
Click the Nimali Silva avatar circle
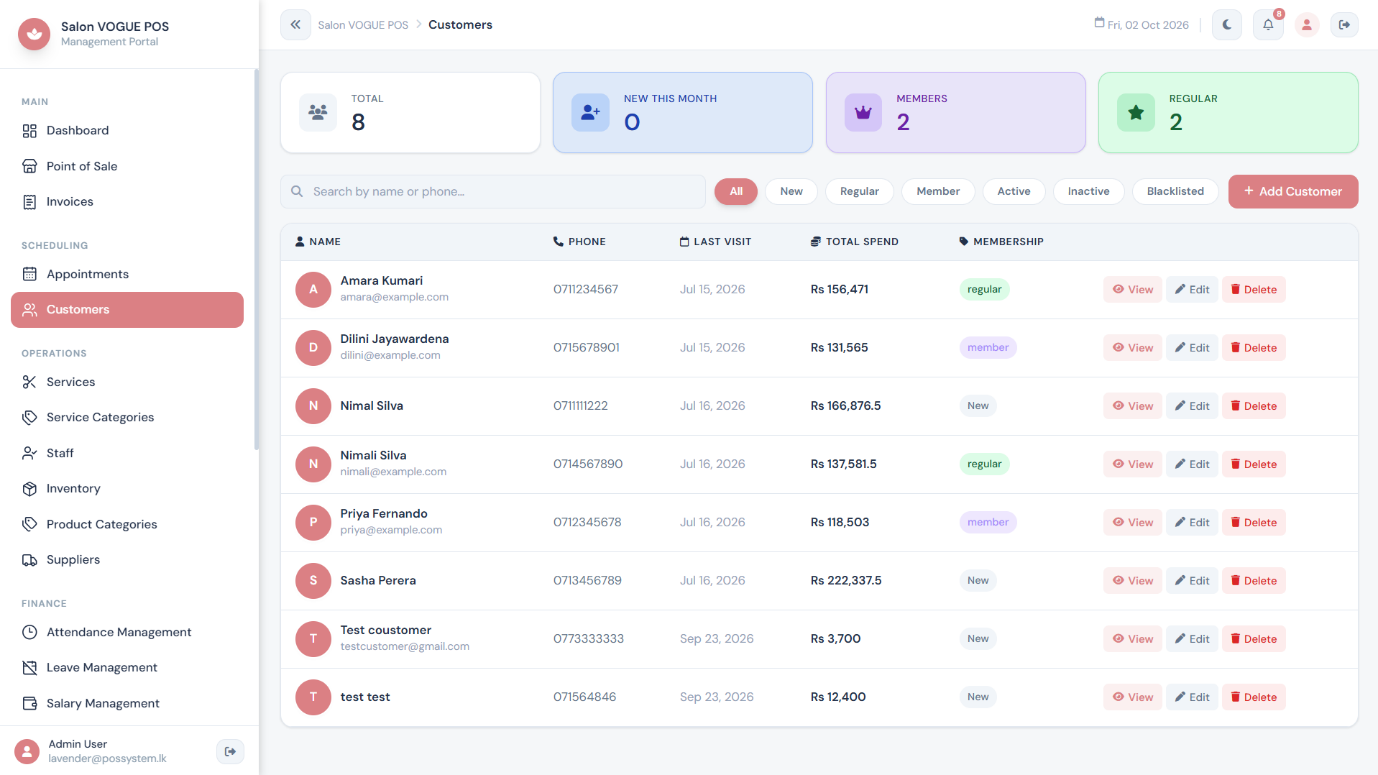[x=313, y=464]
